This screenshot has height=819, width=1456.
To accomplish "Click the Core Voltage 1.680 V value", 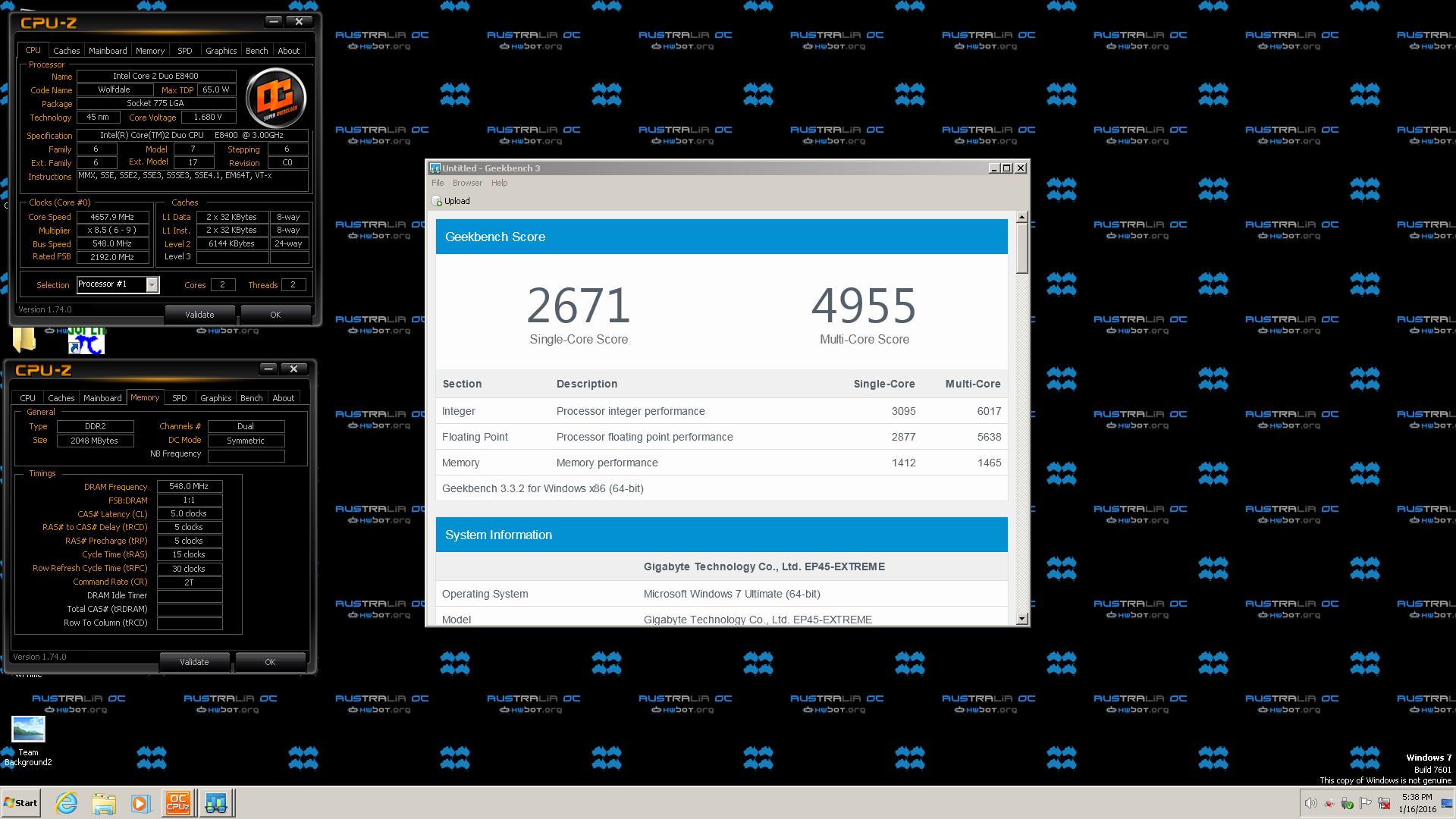I will tap(208, 117).
